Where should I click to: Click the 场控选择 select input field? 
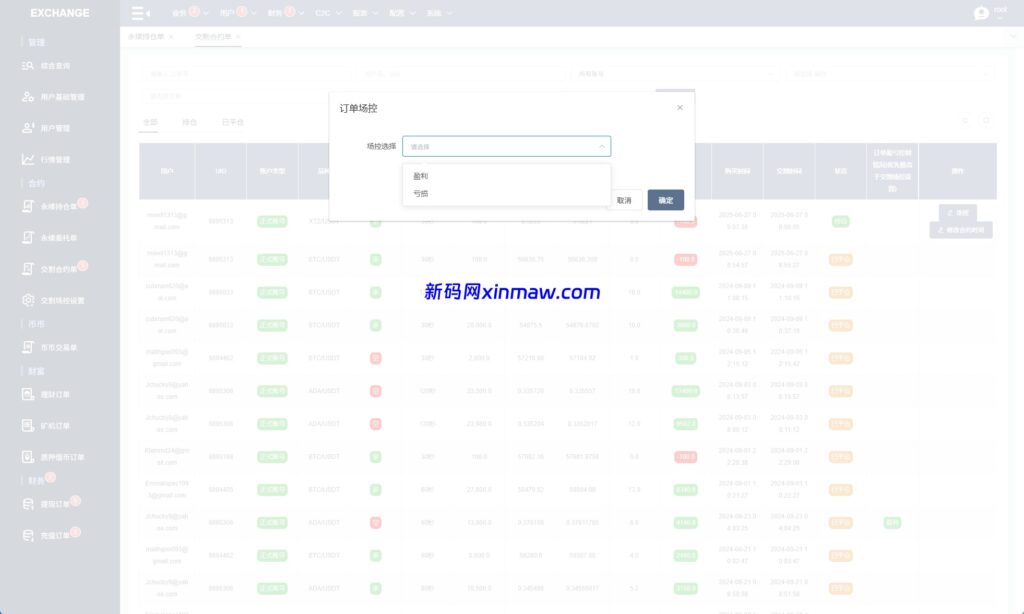click(x=500, y=146)
